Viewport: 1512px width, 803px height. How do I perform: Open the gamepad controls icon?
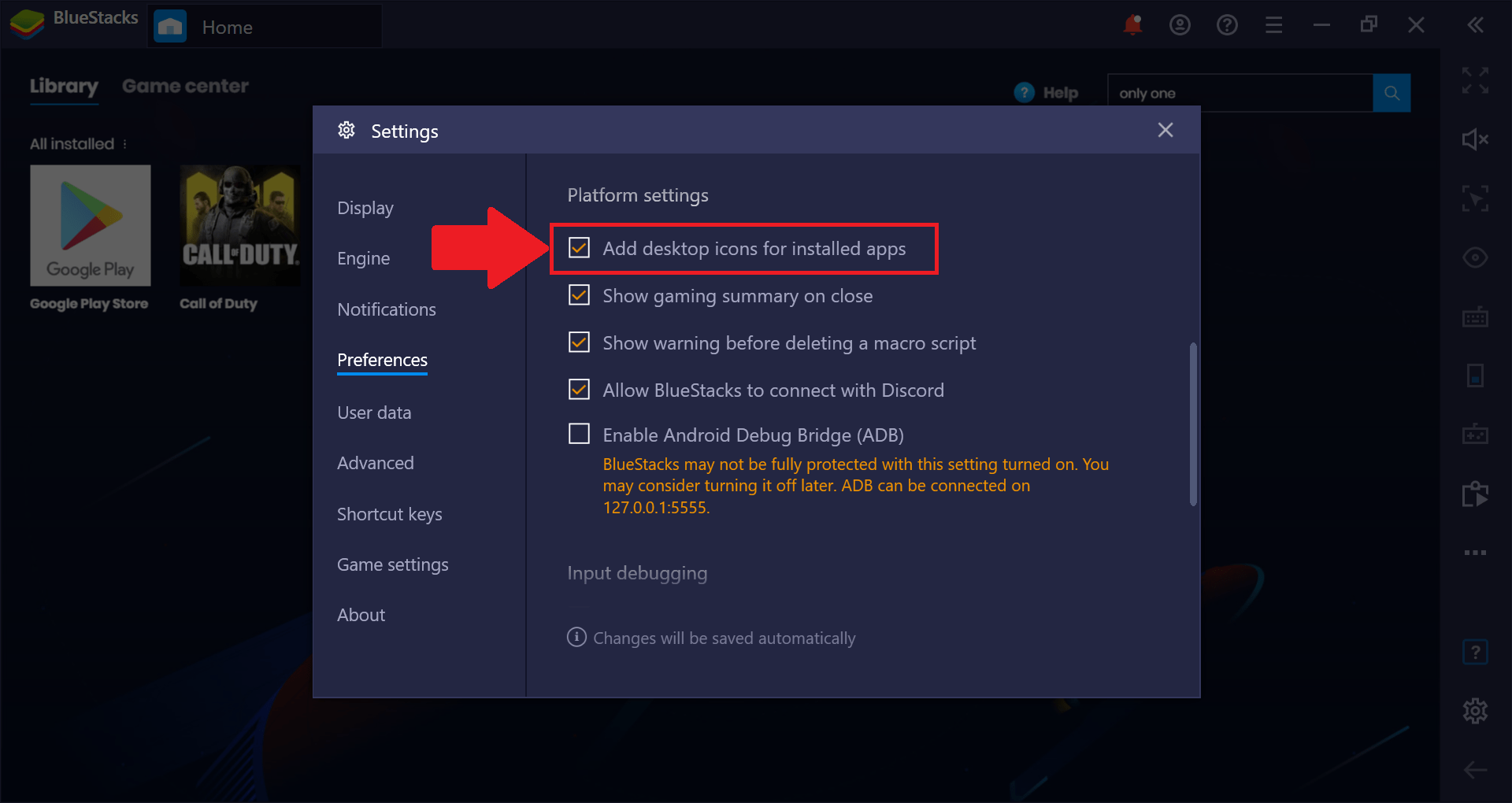pyautogui.click(x=1475, y=434)
